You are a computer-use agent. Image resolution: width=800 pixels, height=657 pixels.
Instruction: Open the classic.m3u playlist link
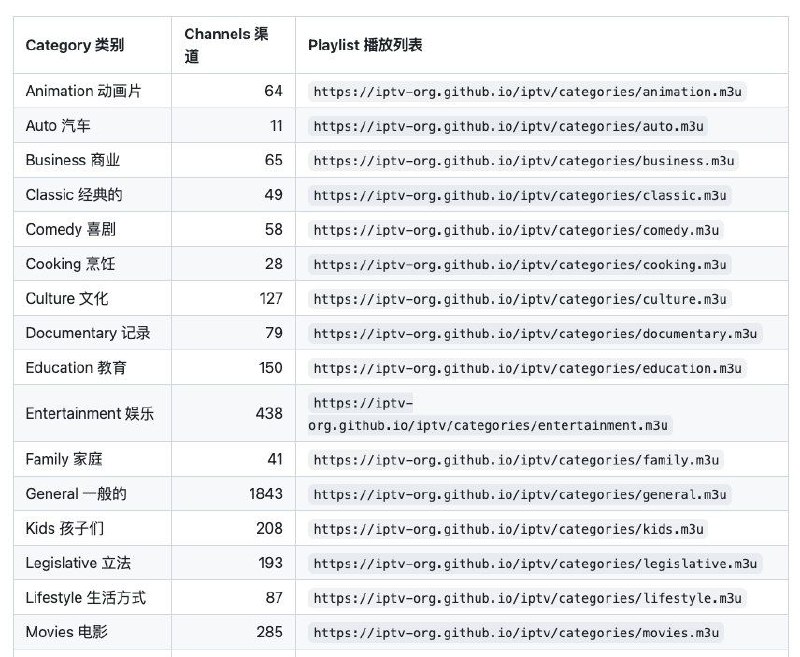coord(520,195)
